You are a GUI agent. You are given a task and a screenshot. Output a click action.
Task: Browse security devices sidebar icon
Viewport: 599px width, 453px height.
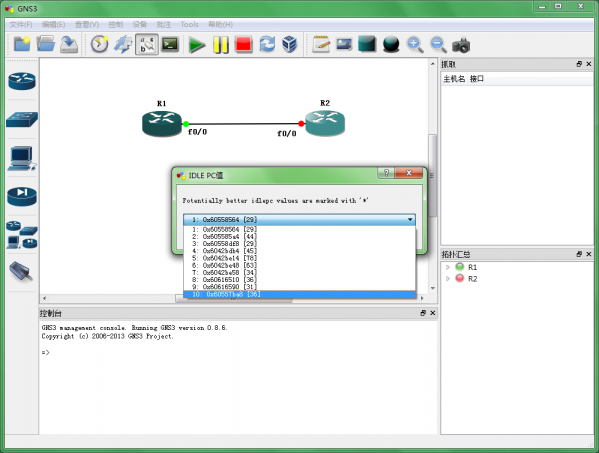click(x=22, y=196)
